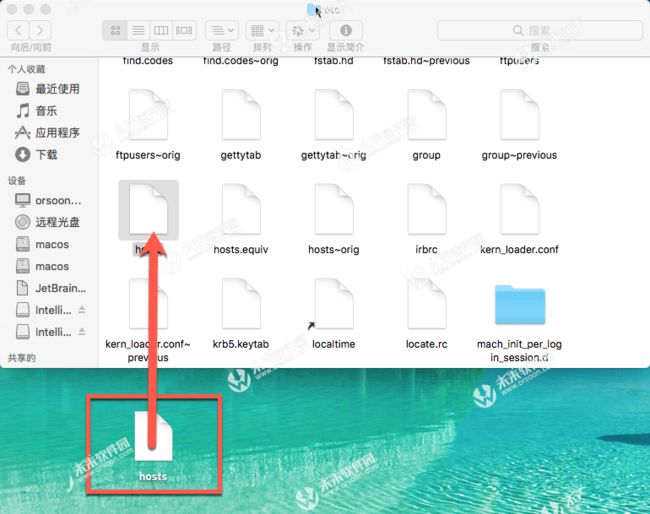This screenshot has height=514, width=650.
Task: Click the fstab.hd file name
Action: (x=334, y=61)
